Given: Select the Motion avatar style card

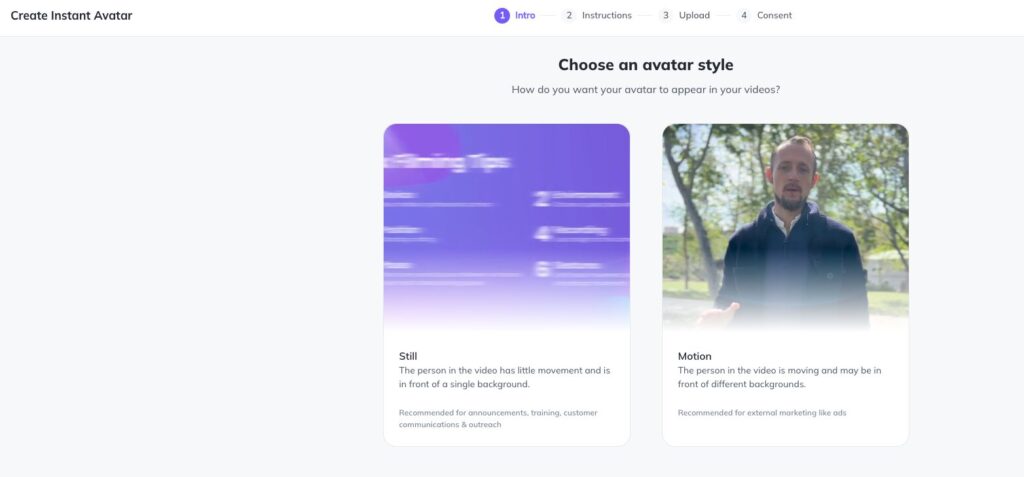Looking at the screenshot, I should [x=786, y=285].
